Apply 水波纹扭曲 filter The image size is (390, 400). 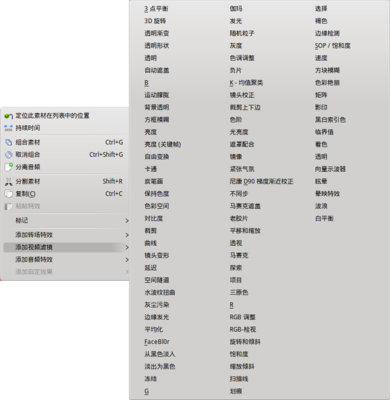(160, 292)
